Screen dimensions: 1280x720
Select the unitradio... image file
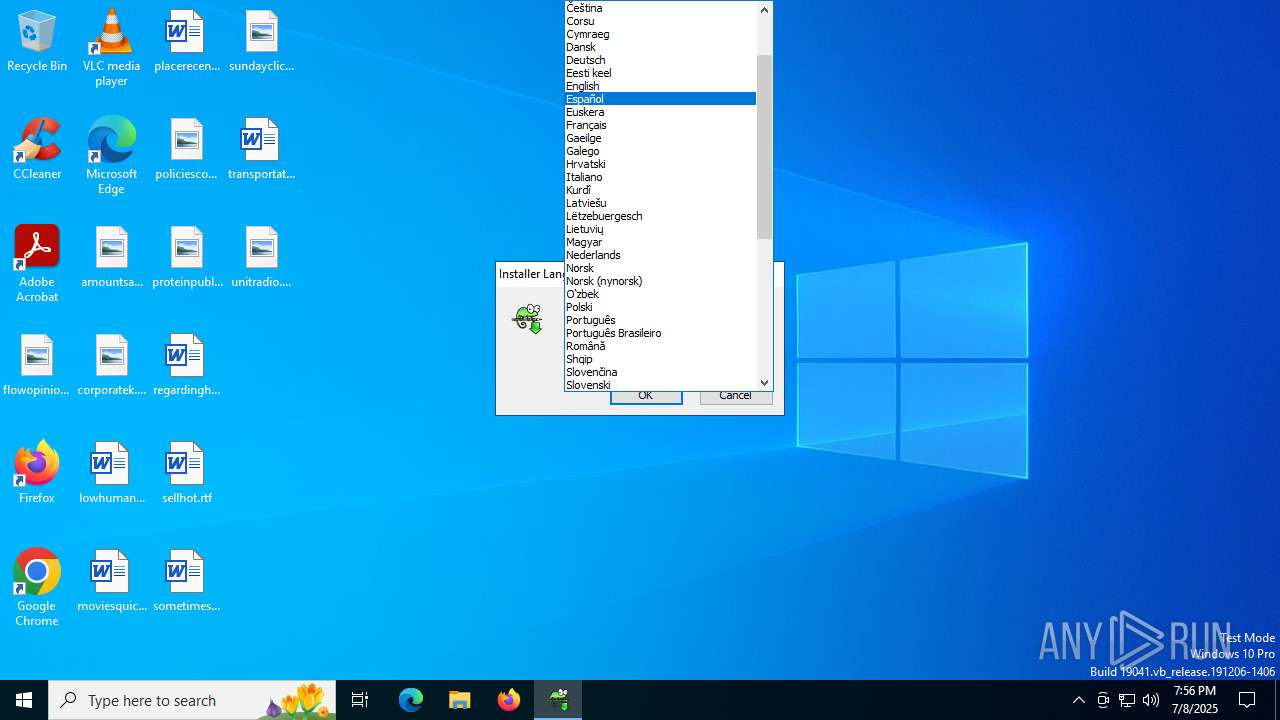click(261, 258)
